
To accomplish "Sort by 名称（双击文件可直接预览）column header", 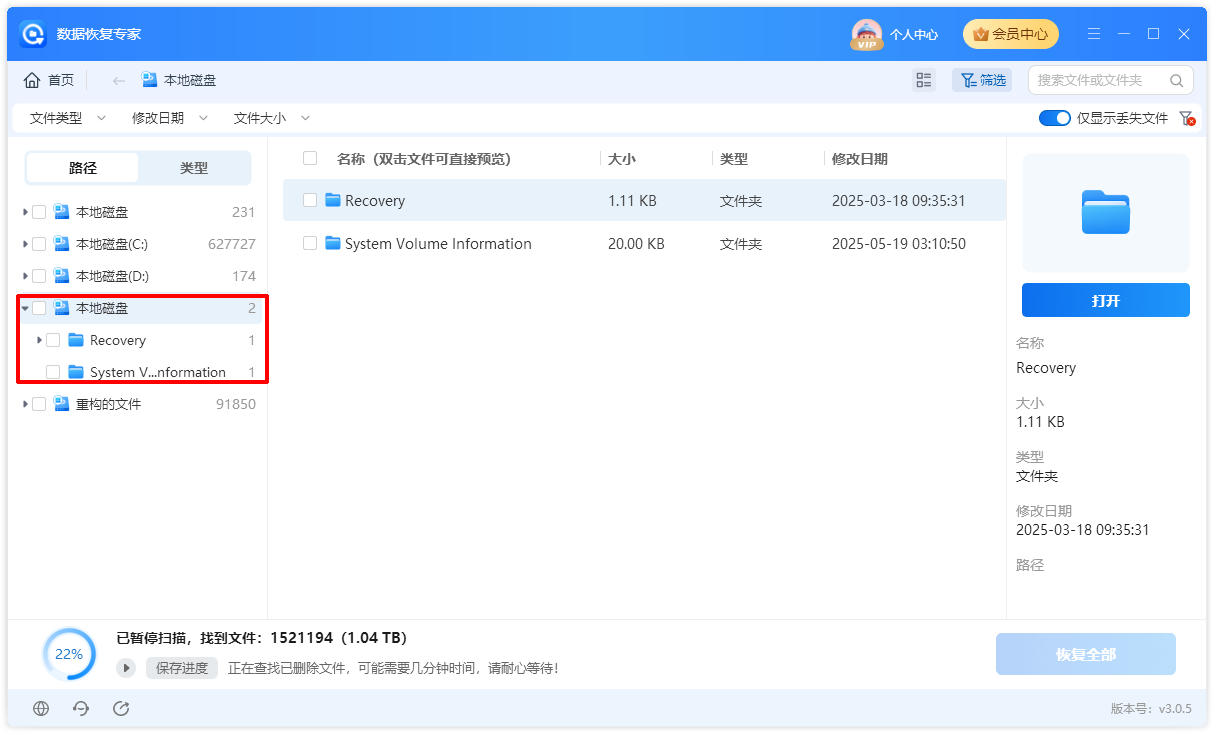I will [x=424, y=158].
